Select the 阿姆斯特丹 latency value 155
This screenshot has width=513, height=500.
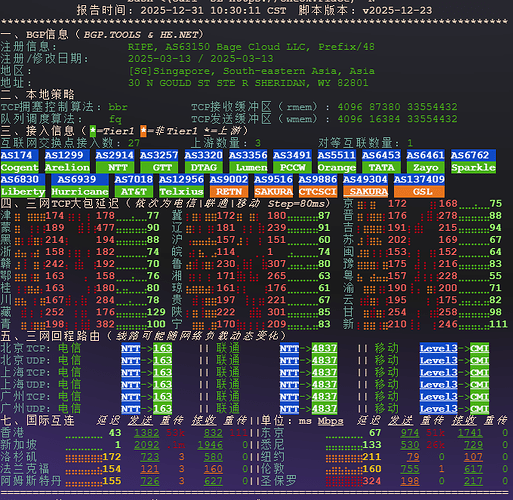[112, 481]
